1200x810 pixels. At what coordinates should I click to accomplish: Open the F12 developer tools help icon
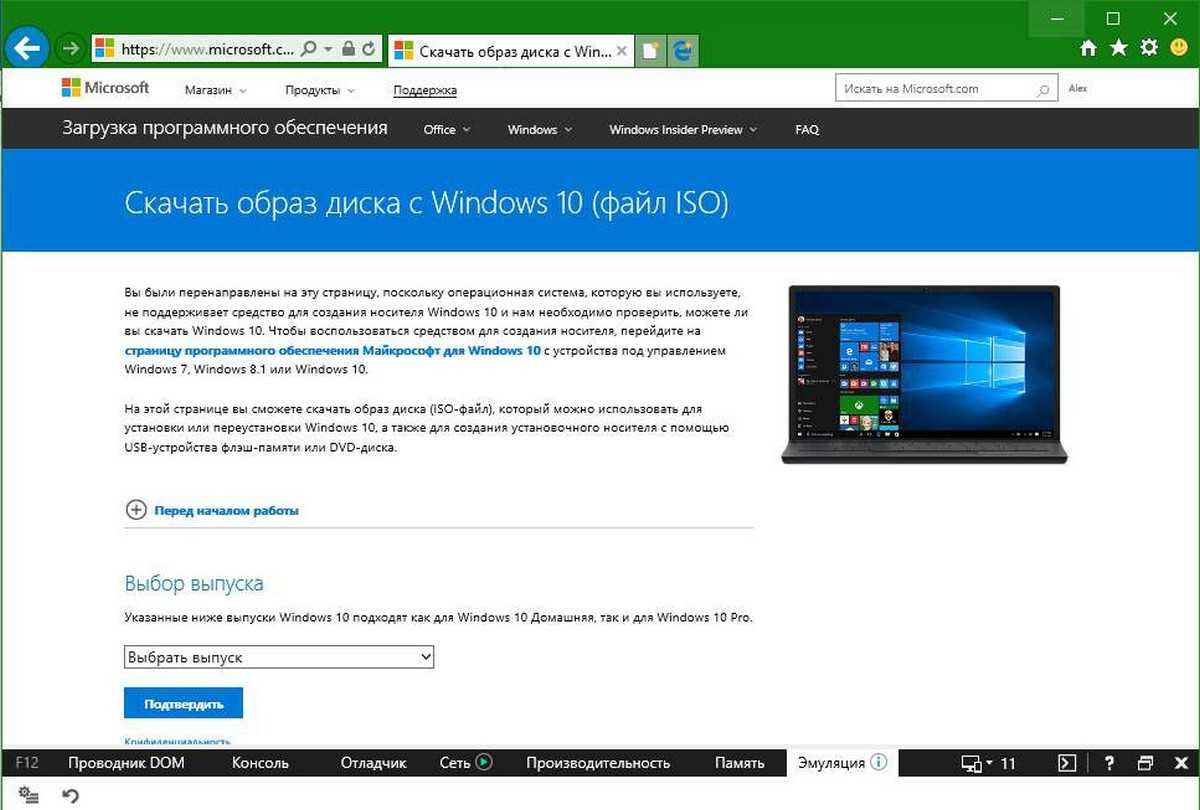pos(1109,763)
